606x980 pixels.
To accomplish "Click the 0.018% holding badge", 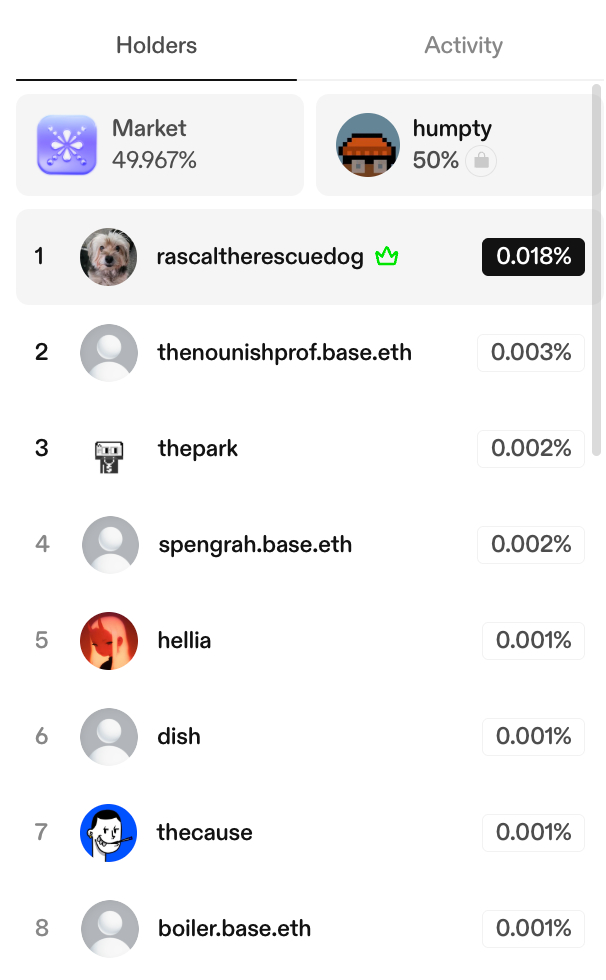I will click(533, 257).
